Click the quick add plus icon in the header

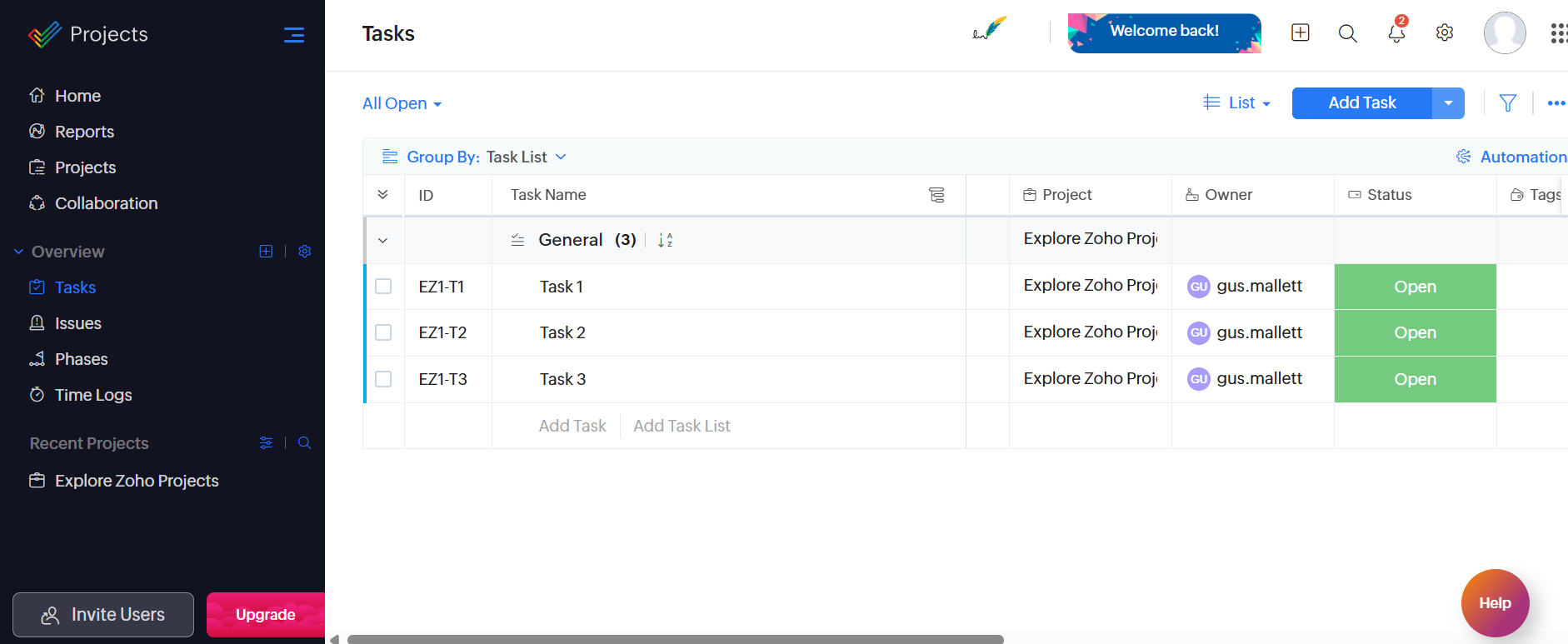click(x=1301, y=32)
